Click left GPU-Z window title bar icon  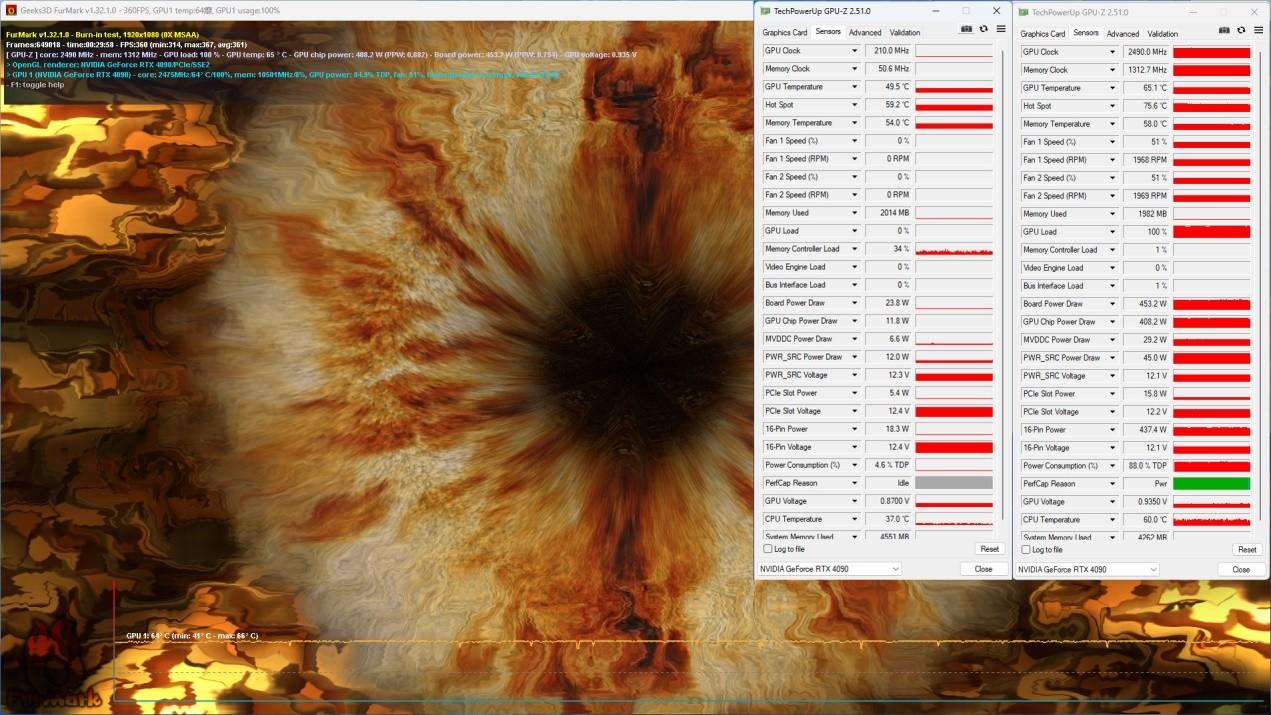(x=766, y=11)
